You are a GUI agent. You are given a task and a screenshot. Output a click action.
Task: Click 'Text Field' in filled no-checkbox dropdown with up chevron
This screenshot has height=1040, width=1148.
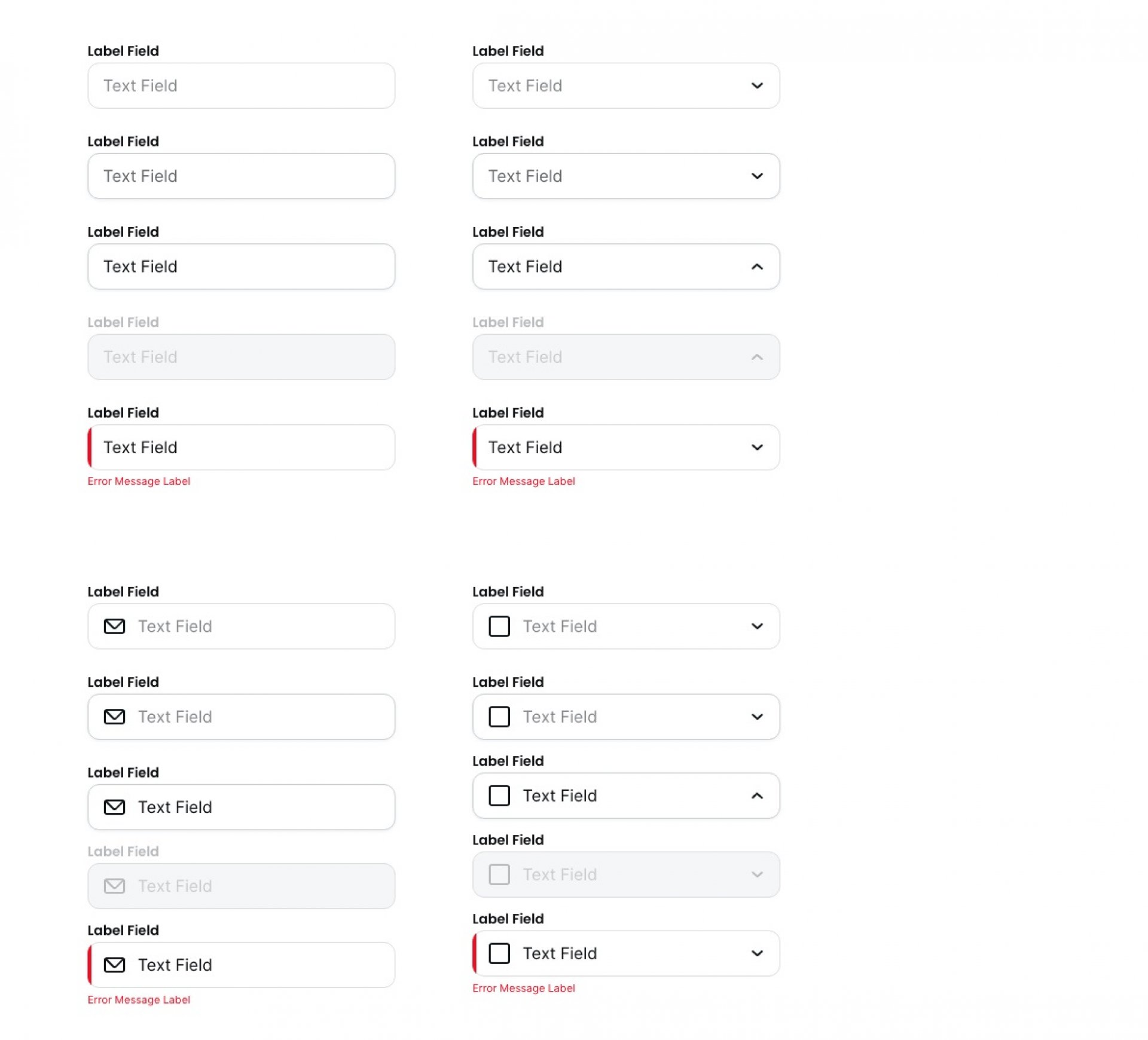tap(525, 267)
